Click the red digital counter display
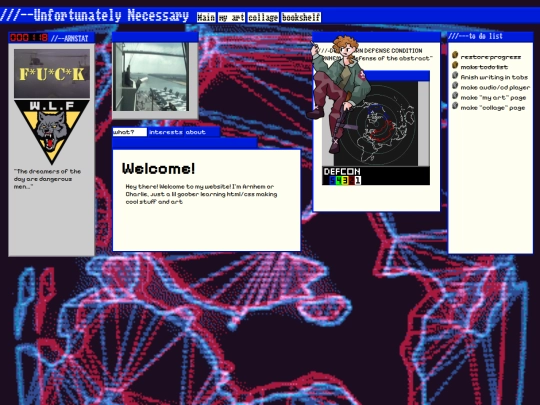This screenshot has height=405, width=540. 29,38
